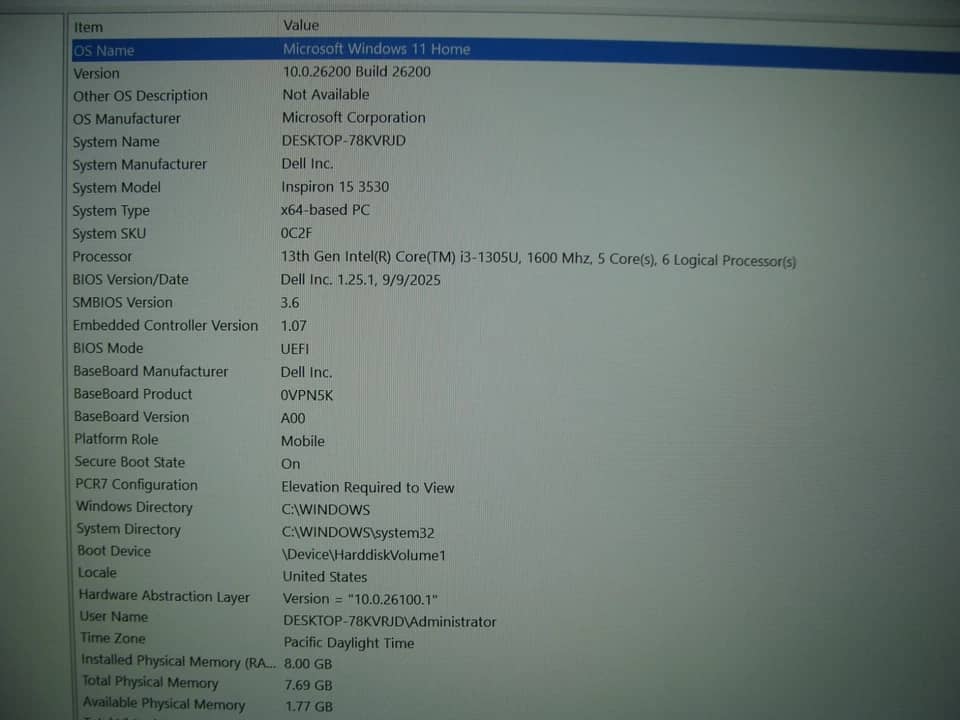
Task: Select the System Model row label
Action: (x=116, y=188)
